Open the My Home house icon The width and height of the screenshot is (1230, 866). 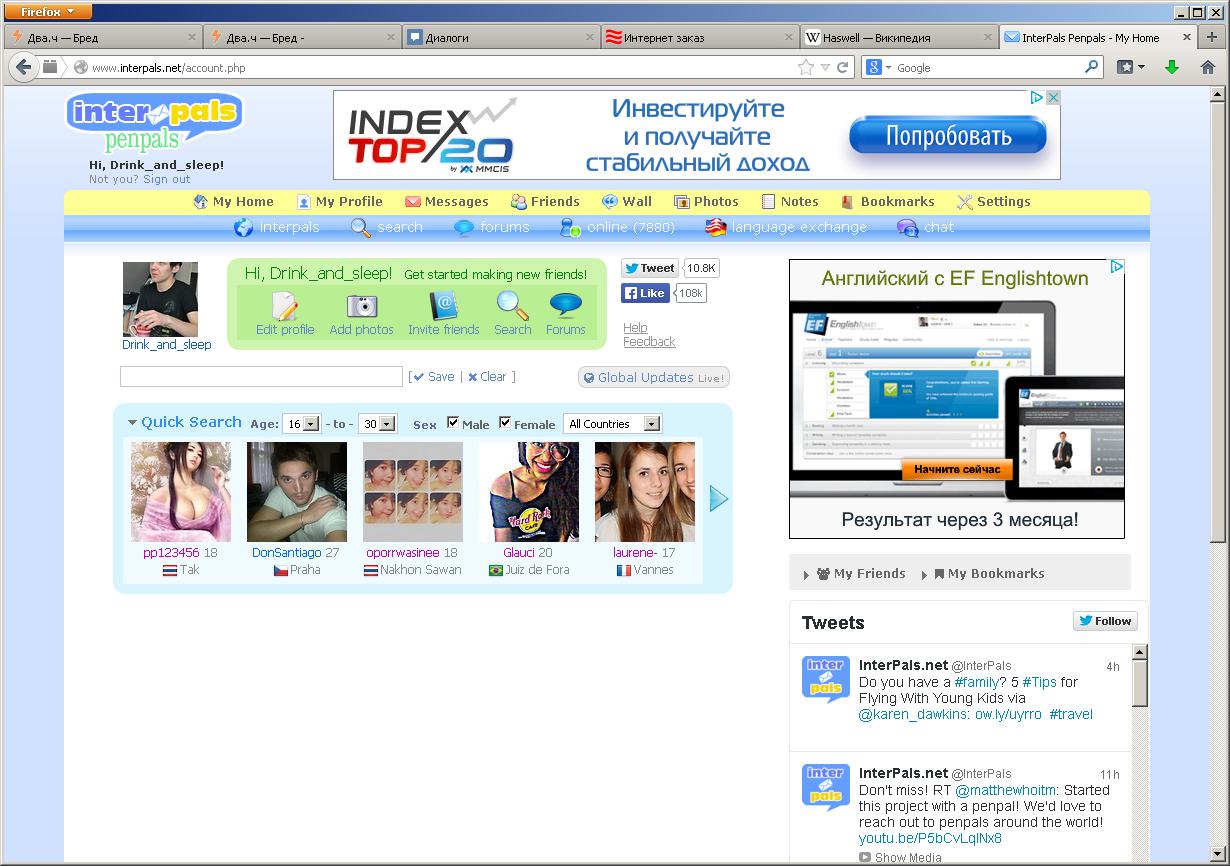tap(200, 202)
